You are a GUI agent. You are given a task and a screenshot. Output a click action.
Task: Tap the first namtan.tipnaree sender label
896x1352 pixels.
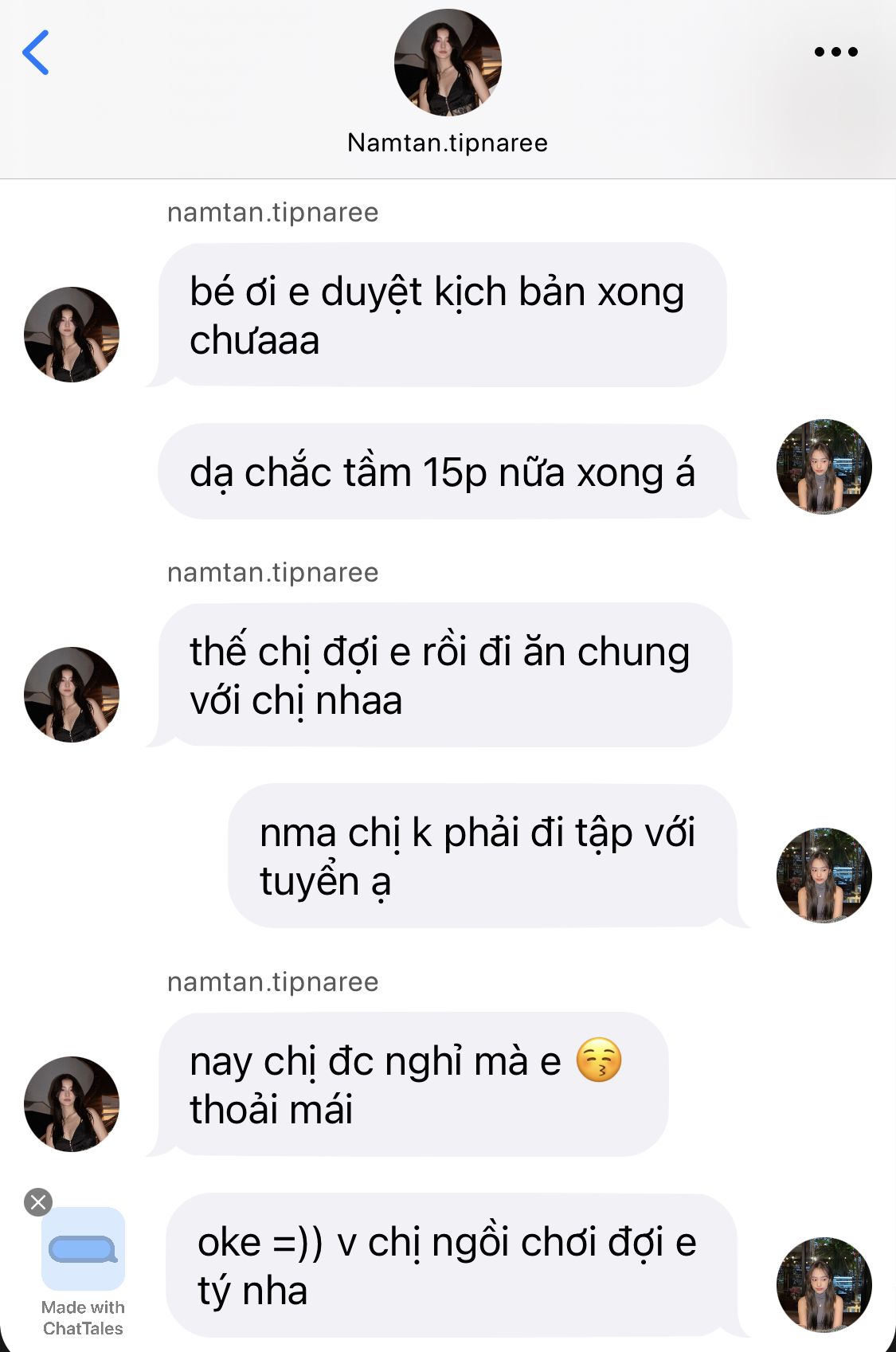pos(272,213)
